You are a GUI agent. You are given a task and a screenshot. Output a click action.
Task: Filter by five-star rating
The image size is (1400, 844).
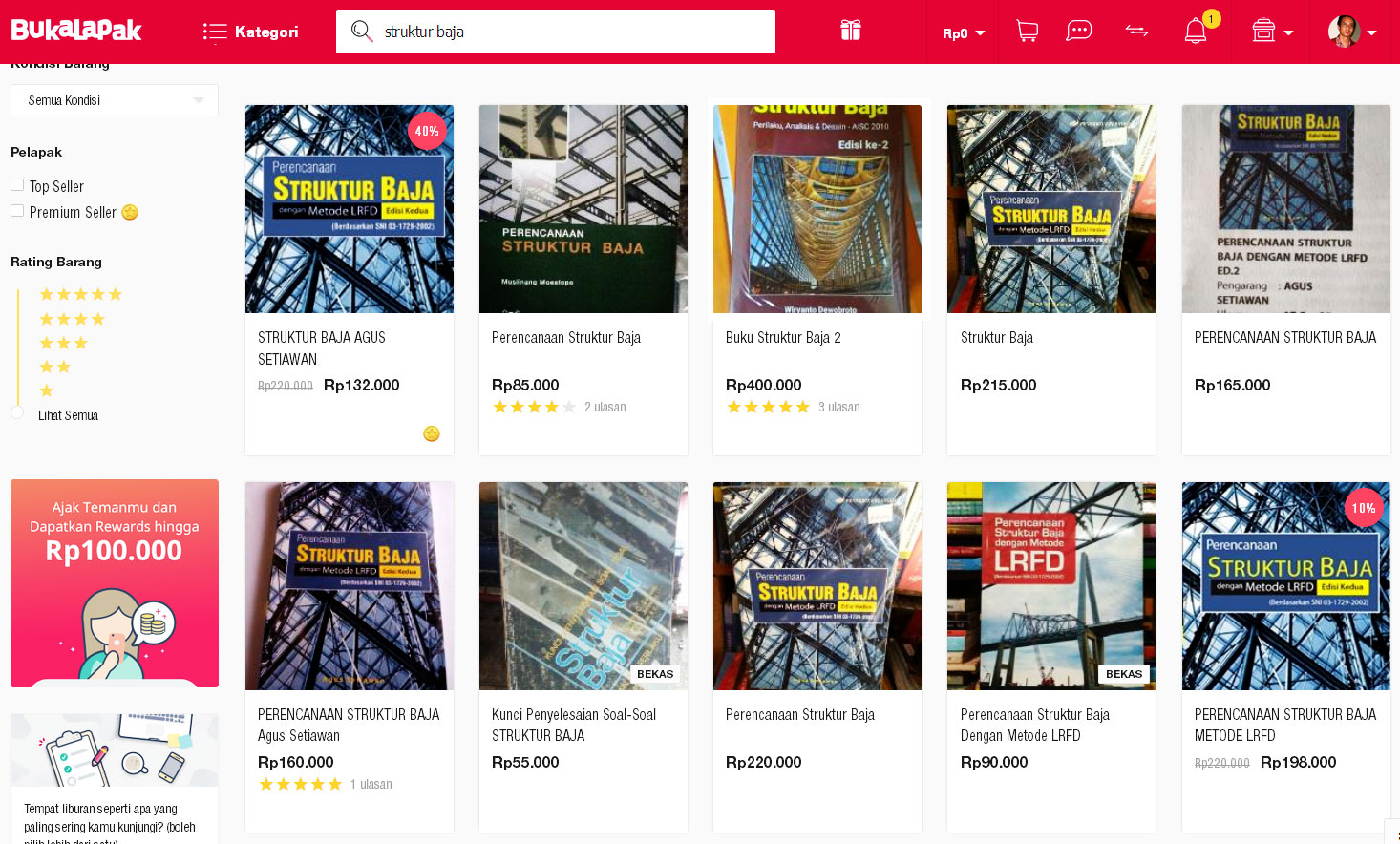(x=80, y=294)
